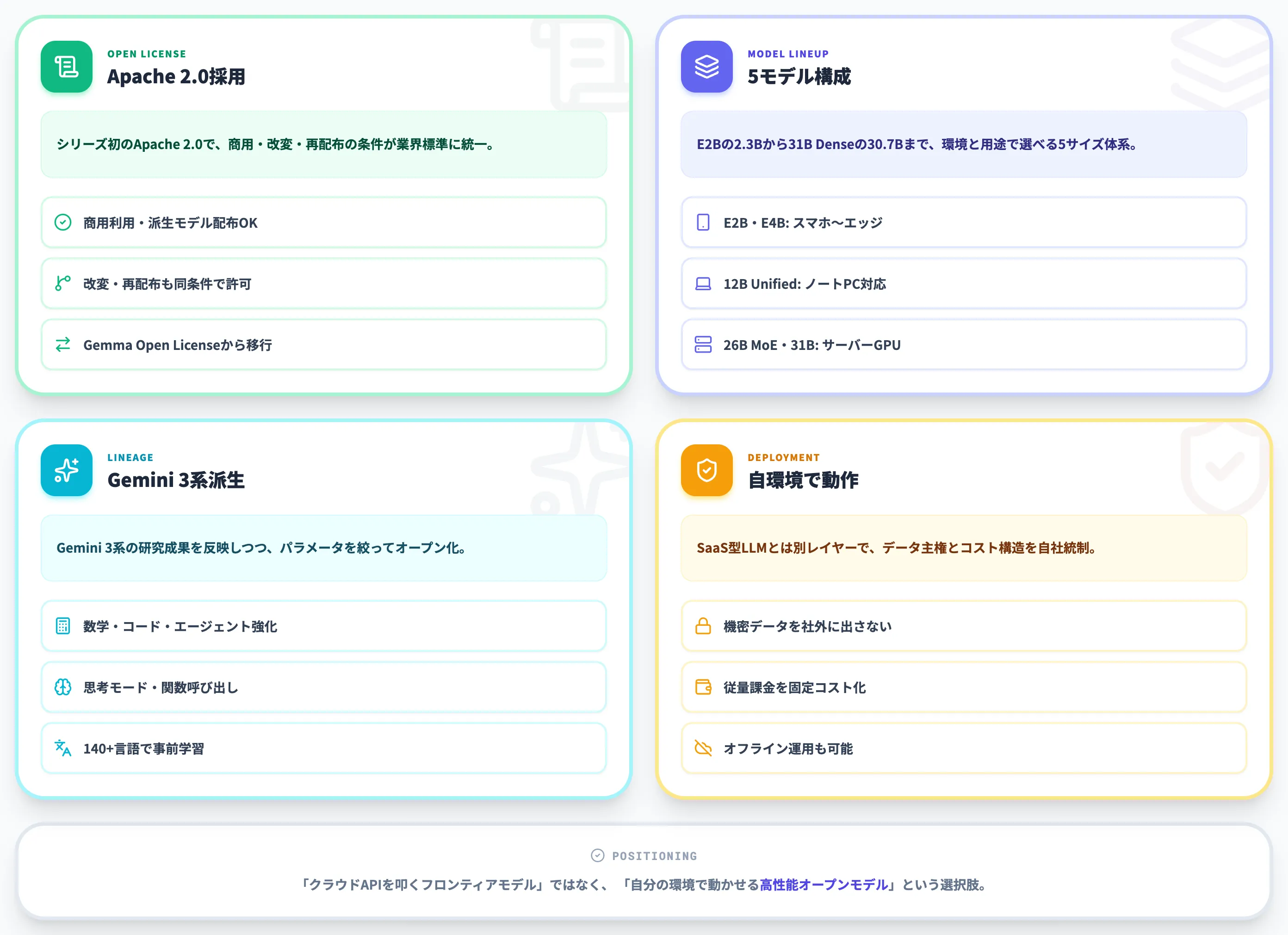This screenshot has height=935, width=1288.
Task: Click the orange shield-check icon for Deployment
Action: click(x=706, y=470)
